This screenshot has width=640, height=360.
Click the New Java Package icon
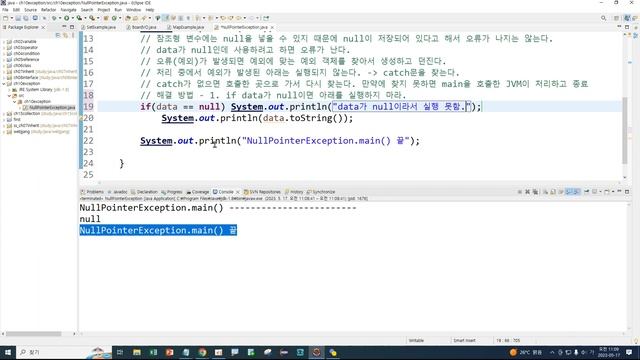(105, 18)
